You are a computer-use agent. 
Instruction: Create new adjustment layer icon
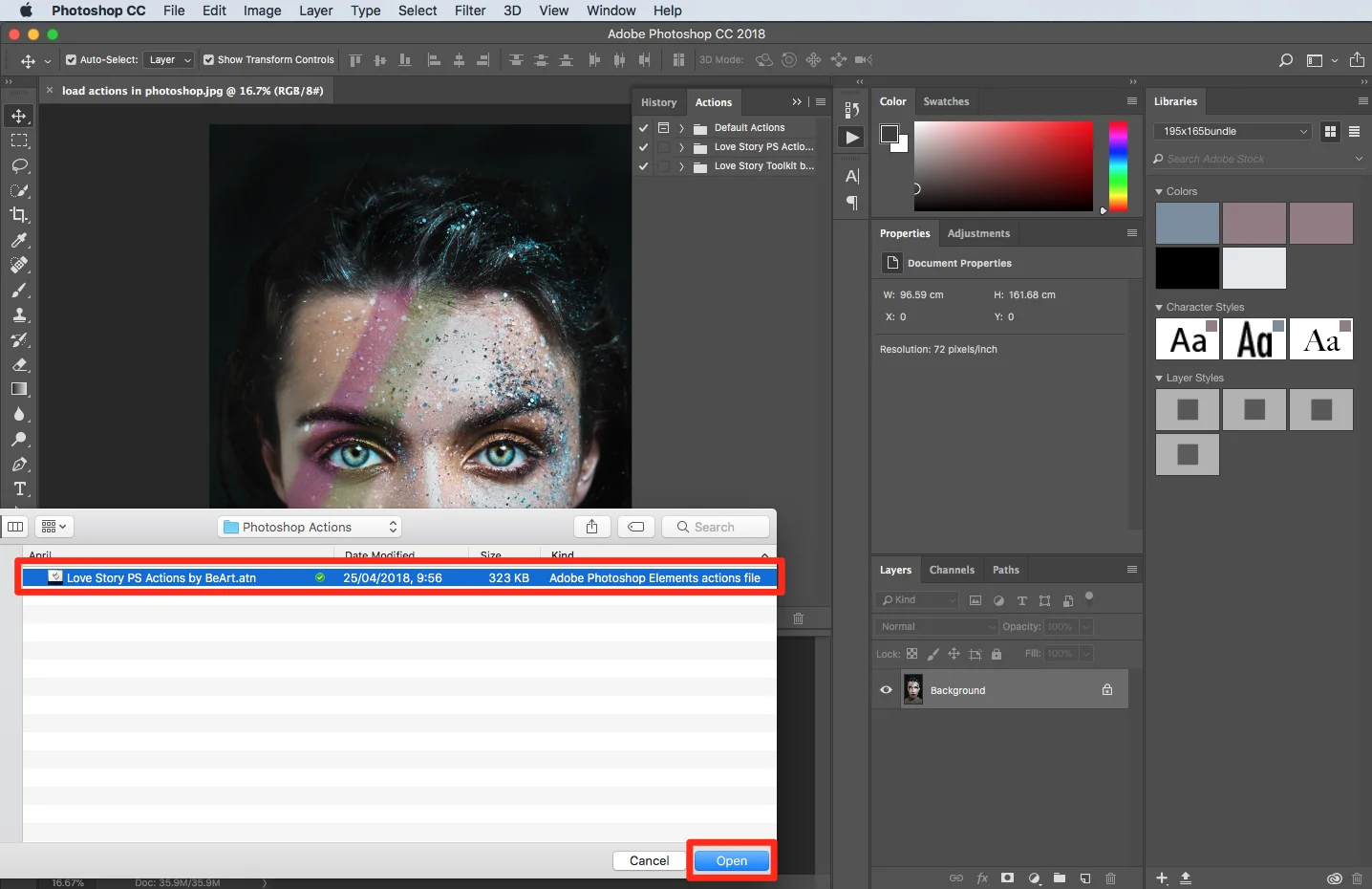(1034, 878)
